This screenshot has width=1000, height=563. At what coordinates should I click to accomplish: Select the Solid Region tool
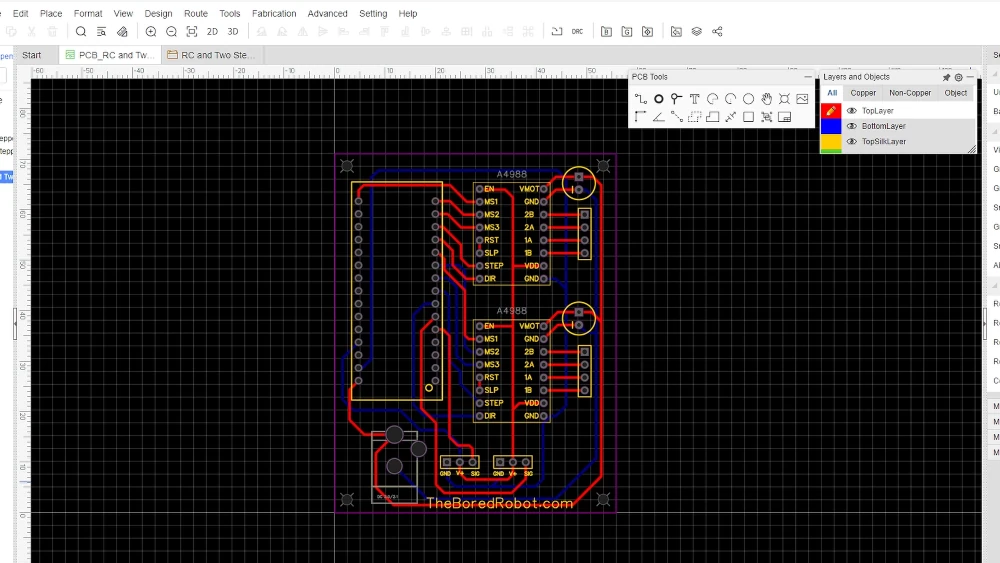(x=712, y=117)
